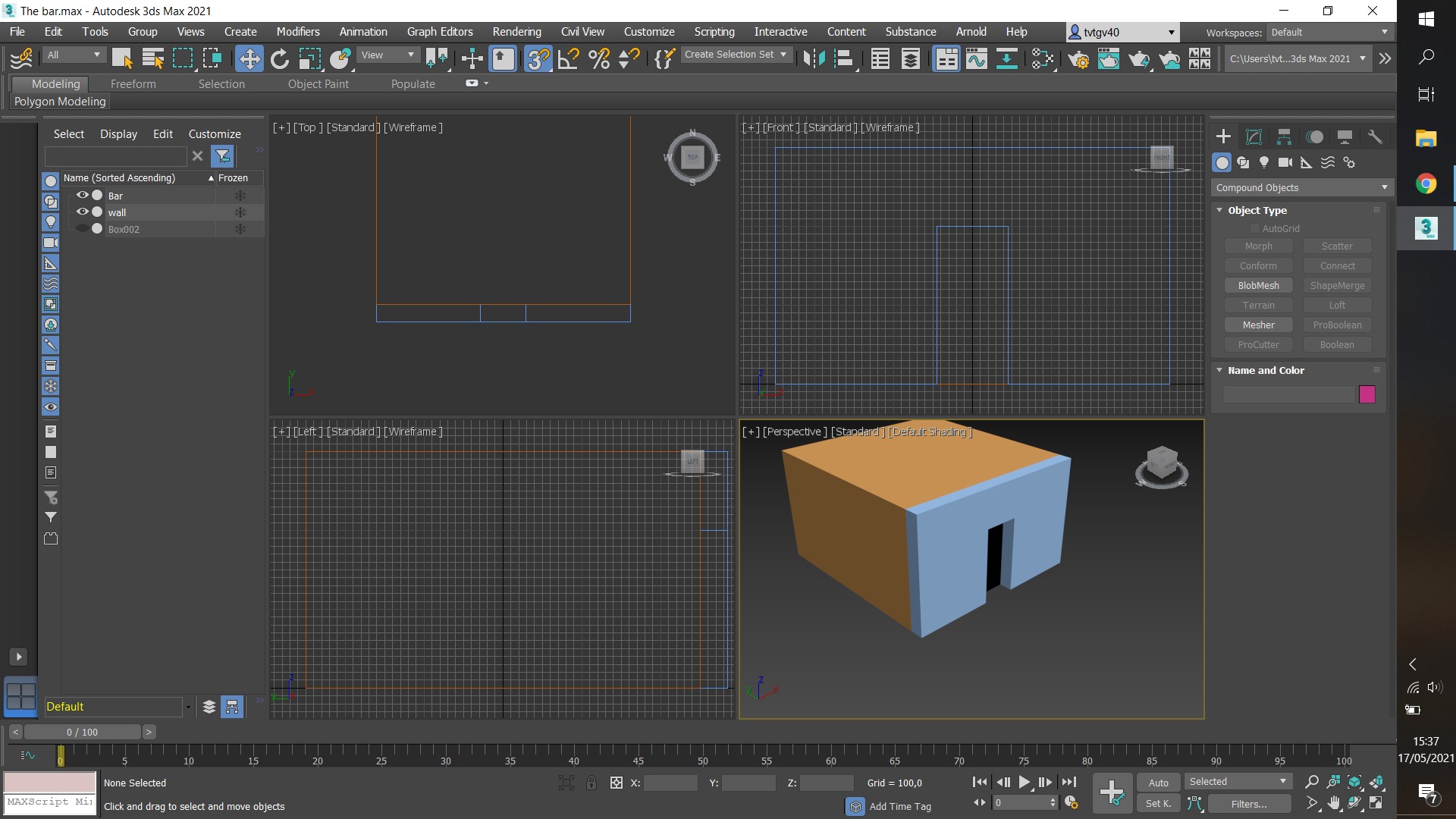1456x819 pixels.
Task: Click the Name and Color swatch
Action: point(1367,393)
